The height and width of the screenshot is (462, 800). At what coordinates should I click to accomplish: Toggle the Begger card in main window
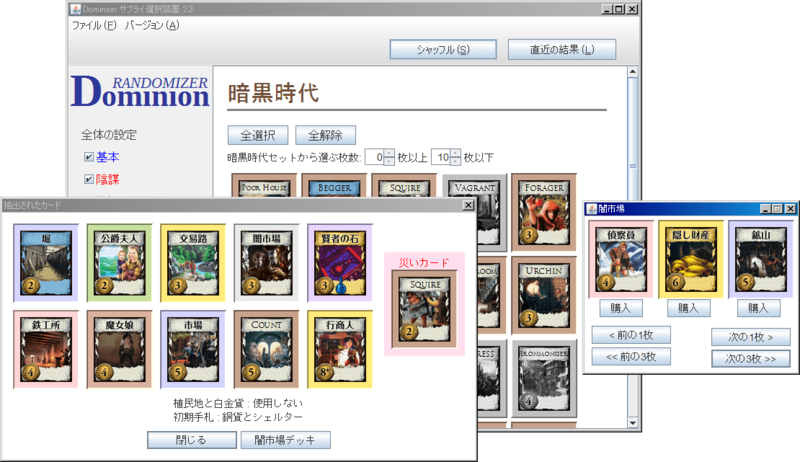click(334, 186)
